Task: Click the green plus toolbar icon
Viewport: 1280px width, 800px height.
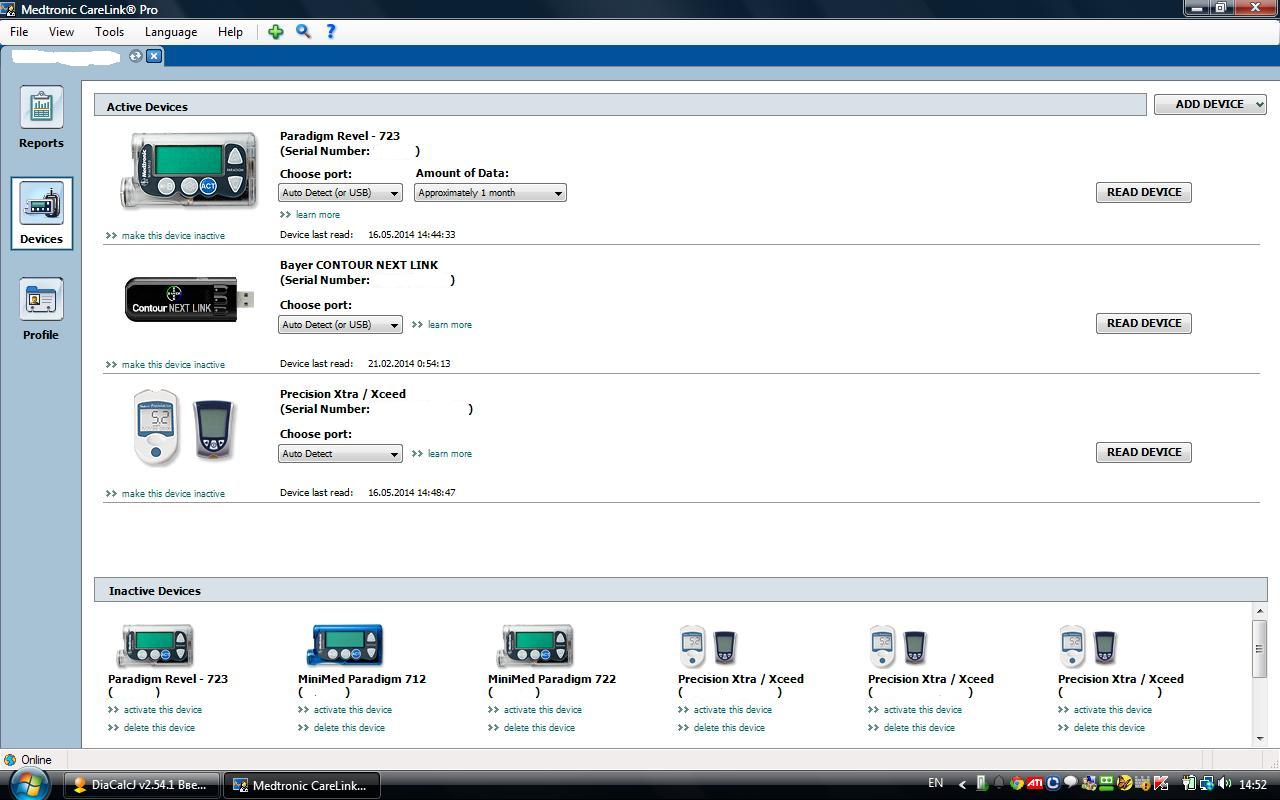Action: [276, 32]
